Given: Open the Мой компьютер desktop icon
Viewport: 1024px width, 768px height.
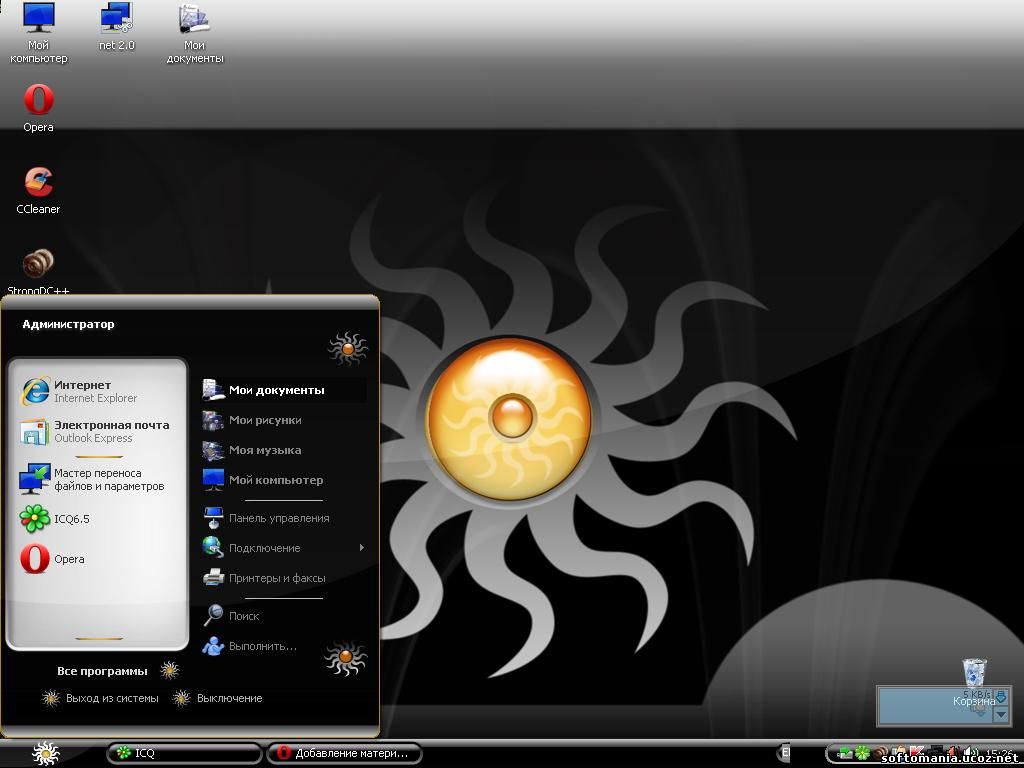Looking at the screenshot, I should click(x=39, y=33).
